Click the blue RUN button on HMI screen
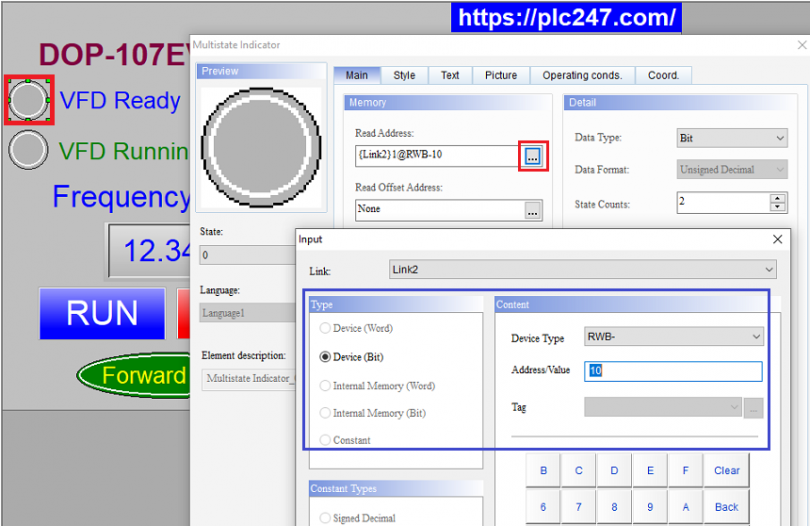Image resolution: width=810 pixels, height=526 pixels. (102, 313)
